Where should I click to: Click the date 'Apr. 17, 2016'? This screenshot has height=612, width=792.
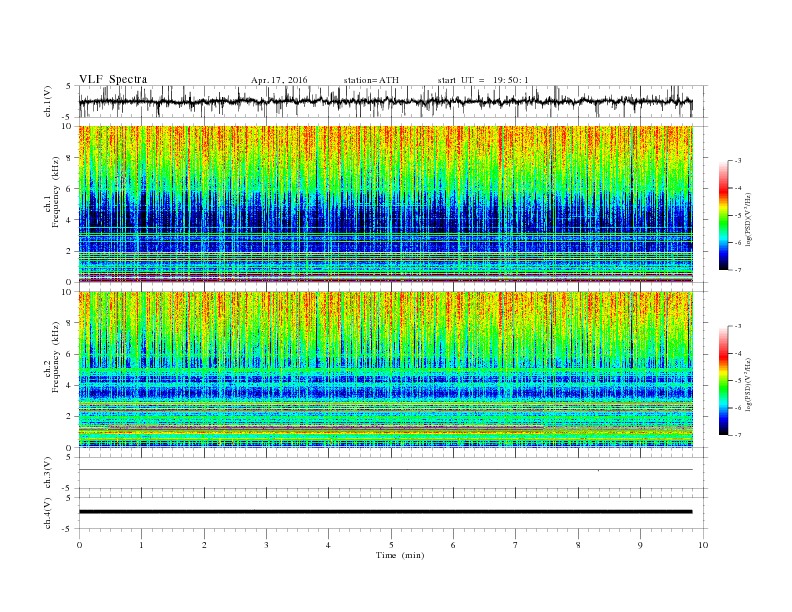tap(279, 80)
